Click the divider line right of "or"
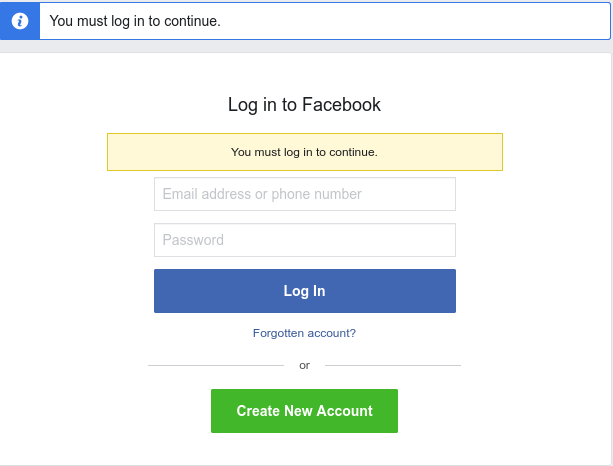 tap(393, 365)
